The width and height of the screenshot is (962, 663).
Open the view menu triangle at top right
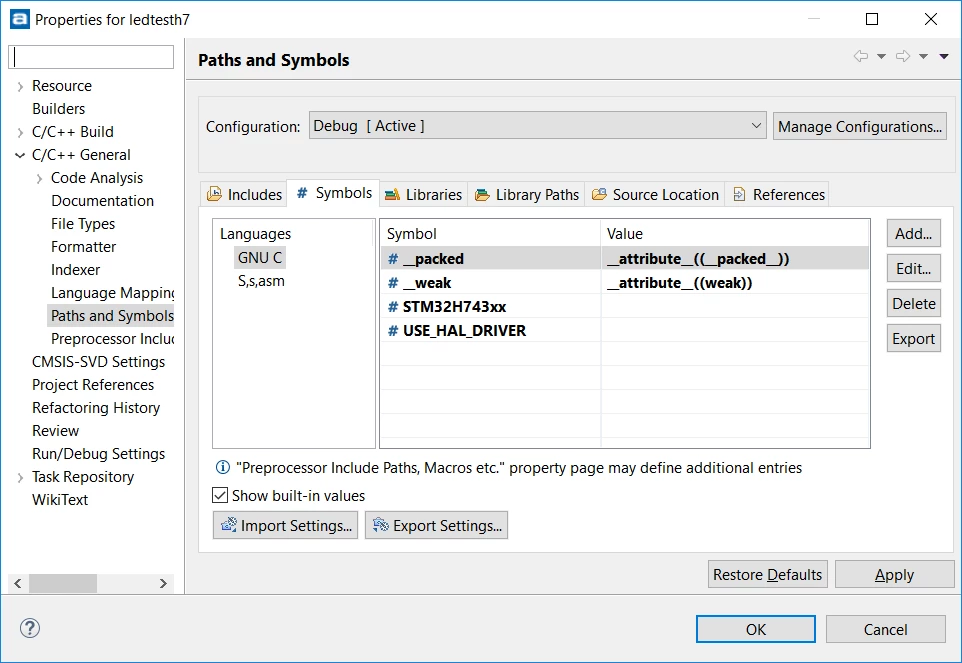point(944,56)
